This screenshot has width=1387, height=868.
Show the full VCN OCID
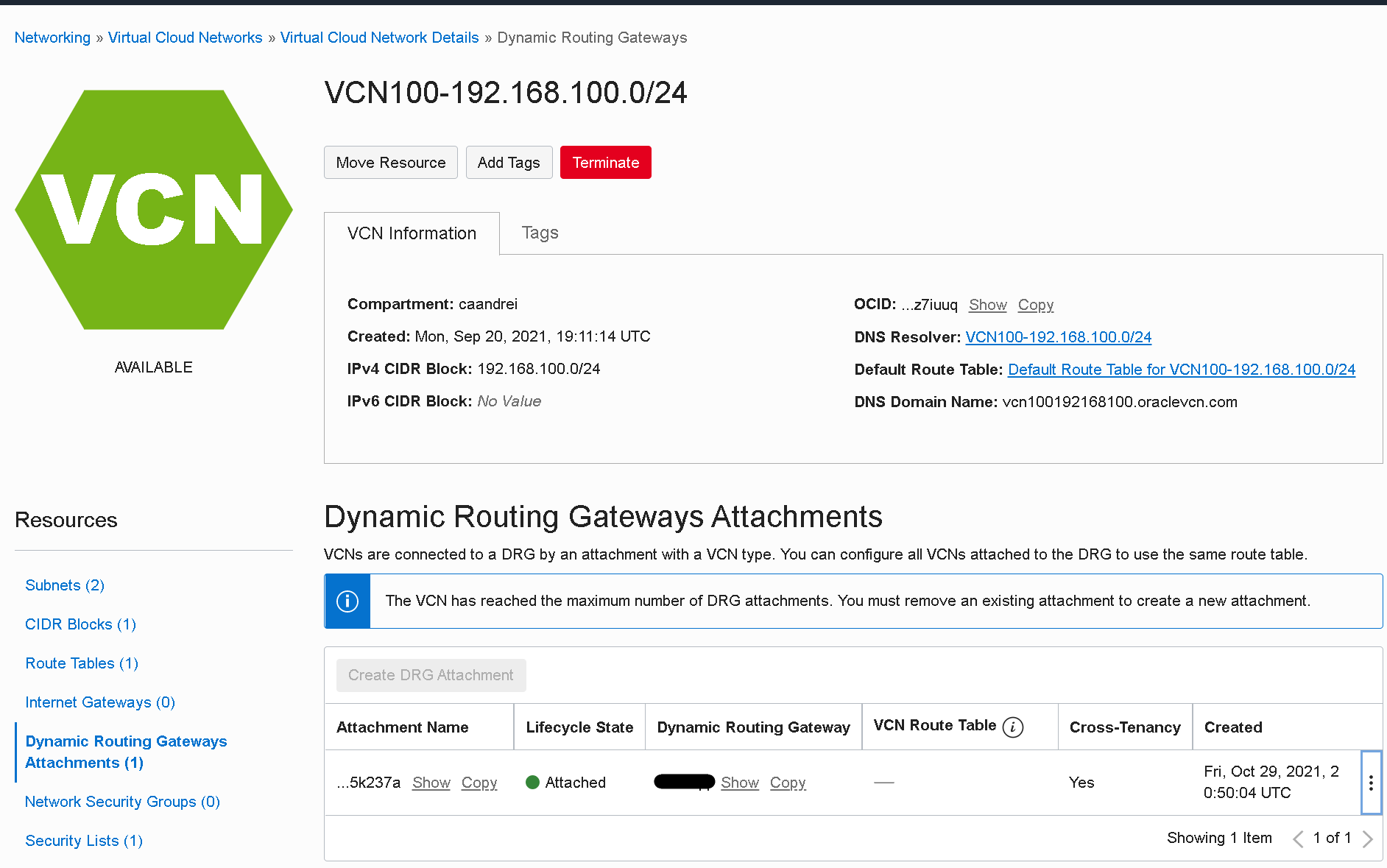987,305
